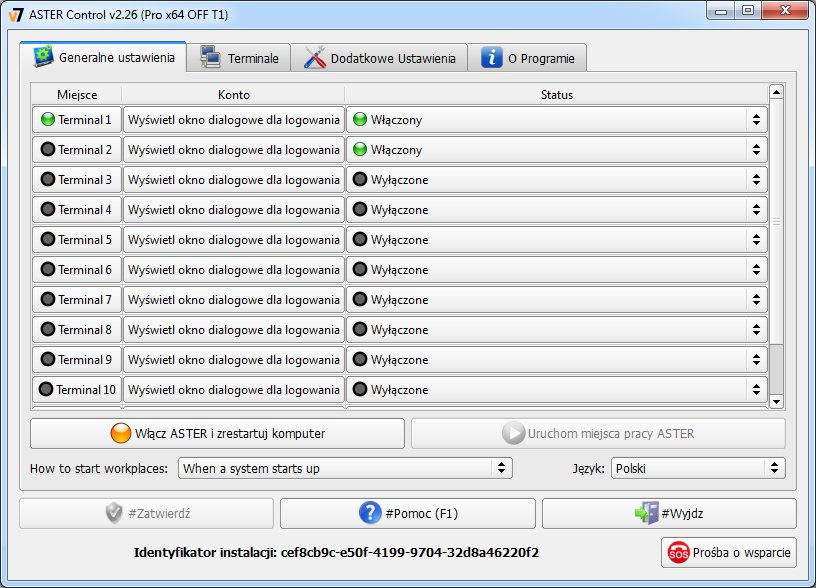Expand the Status dropdown for Terminal 5
This screenshot has width=816, height=588.
pyautogui.click(x=557, y=240)
